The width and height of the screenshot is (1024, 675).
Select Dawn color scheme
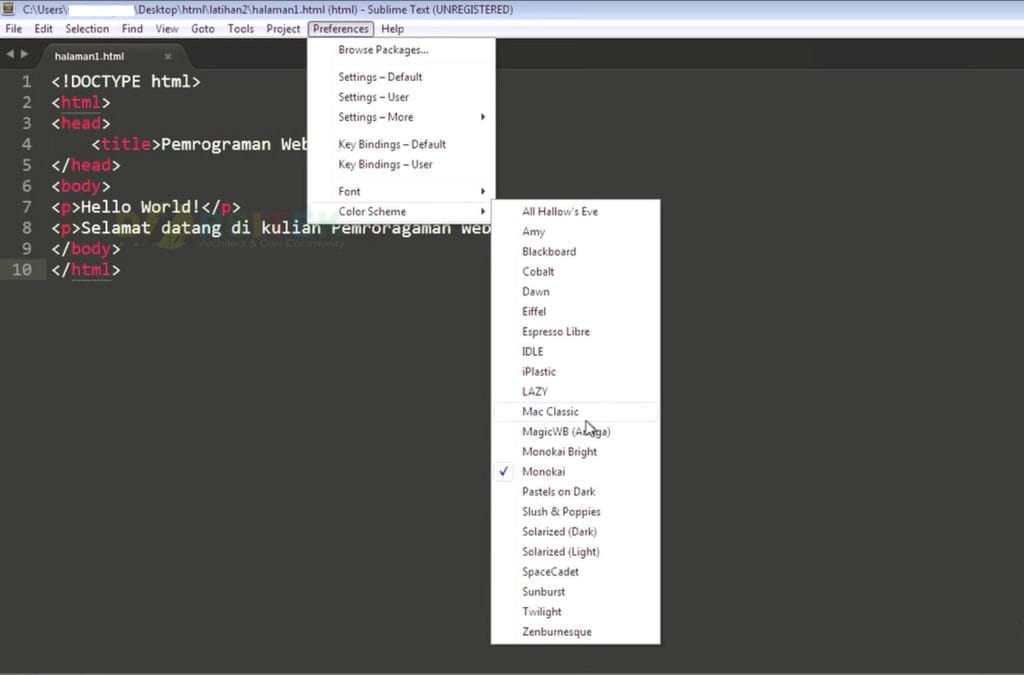coord(575,292)
